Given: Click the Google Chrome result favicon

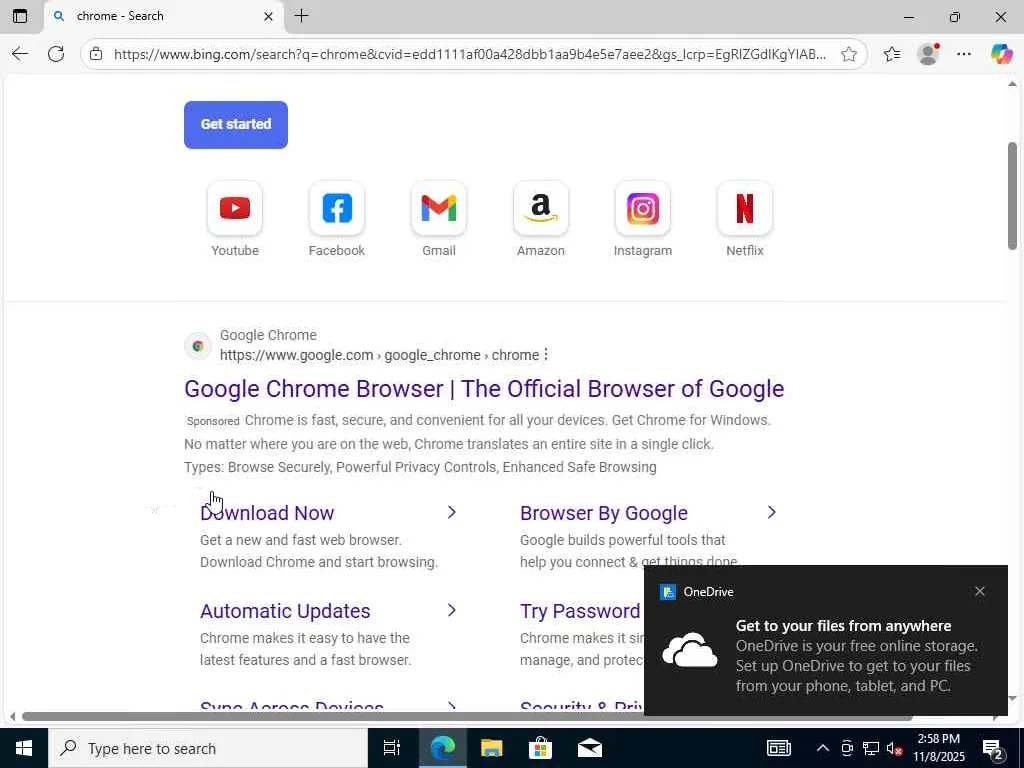Looking at the screenshot, I should [198, 345].
